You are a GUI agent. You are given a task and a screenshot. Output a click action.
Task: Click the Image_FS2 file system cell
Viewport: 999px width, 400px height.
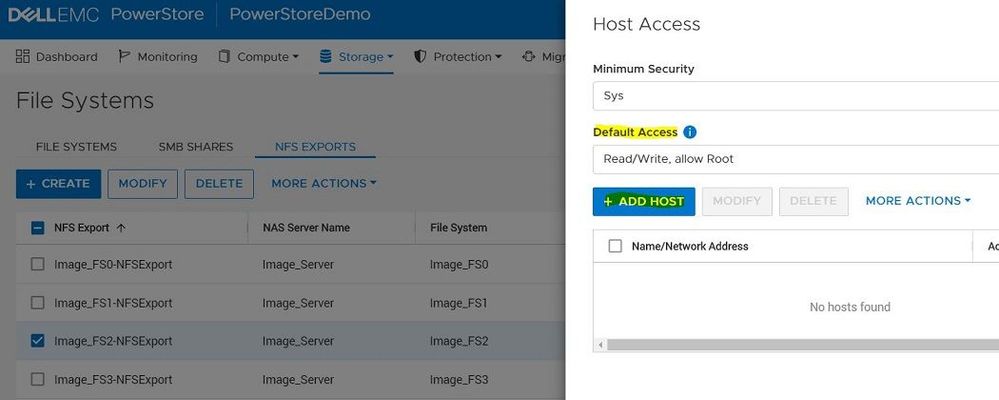click(x=459, y=341)
